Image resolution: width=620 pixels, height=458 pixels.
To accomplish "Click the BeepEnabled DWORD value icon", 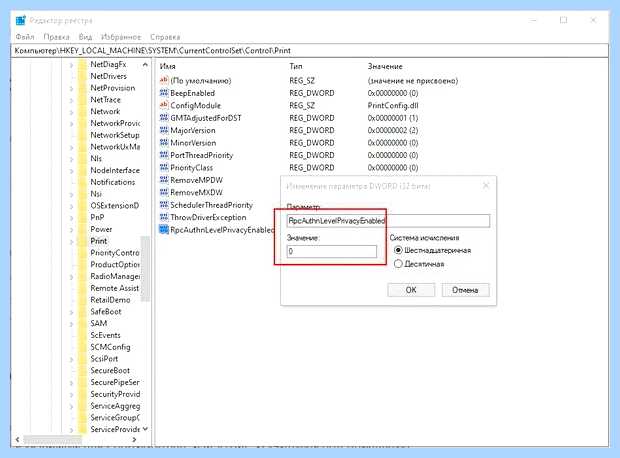I will click(164, 93).
